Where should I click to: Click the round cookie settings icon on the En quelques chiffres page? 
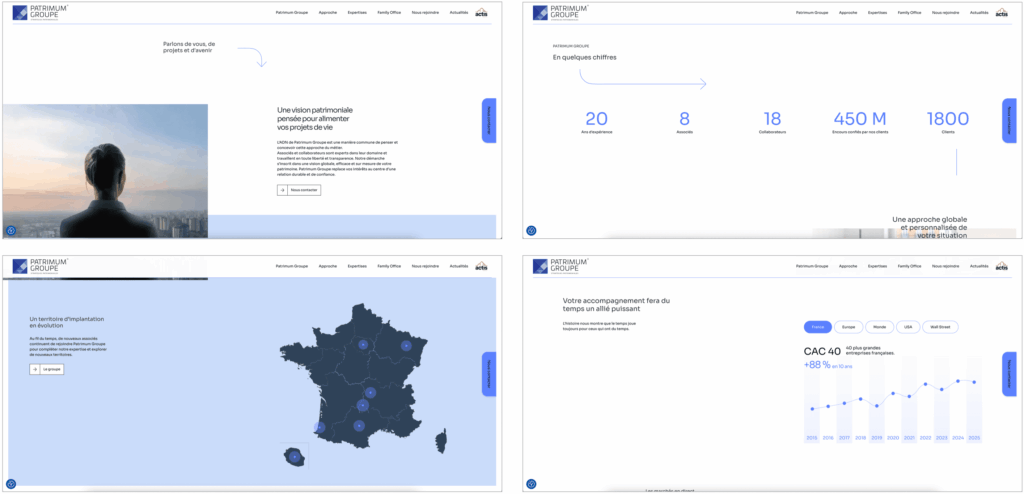click(532, 231)
